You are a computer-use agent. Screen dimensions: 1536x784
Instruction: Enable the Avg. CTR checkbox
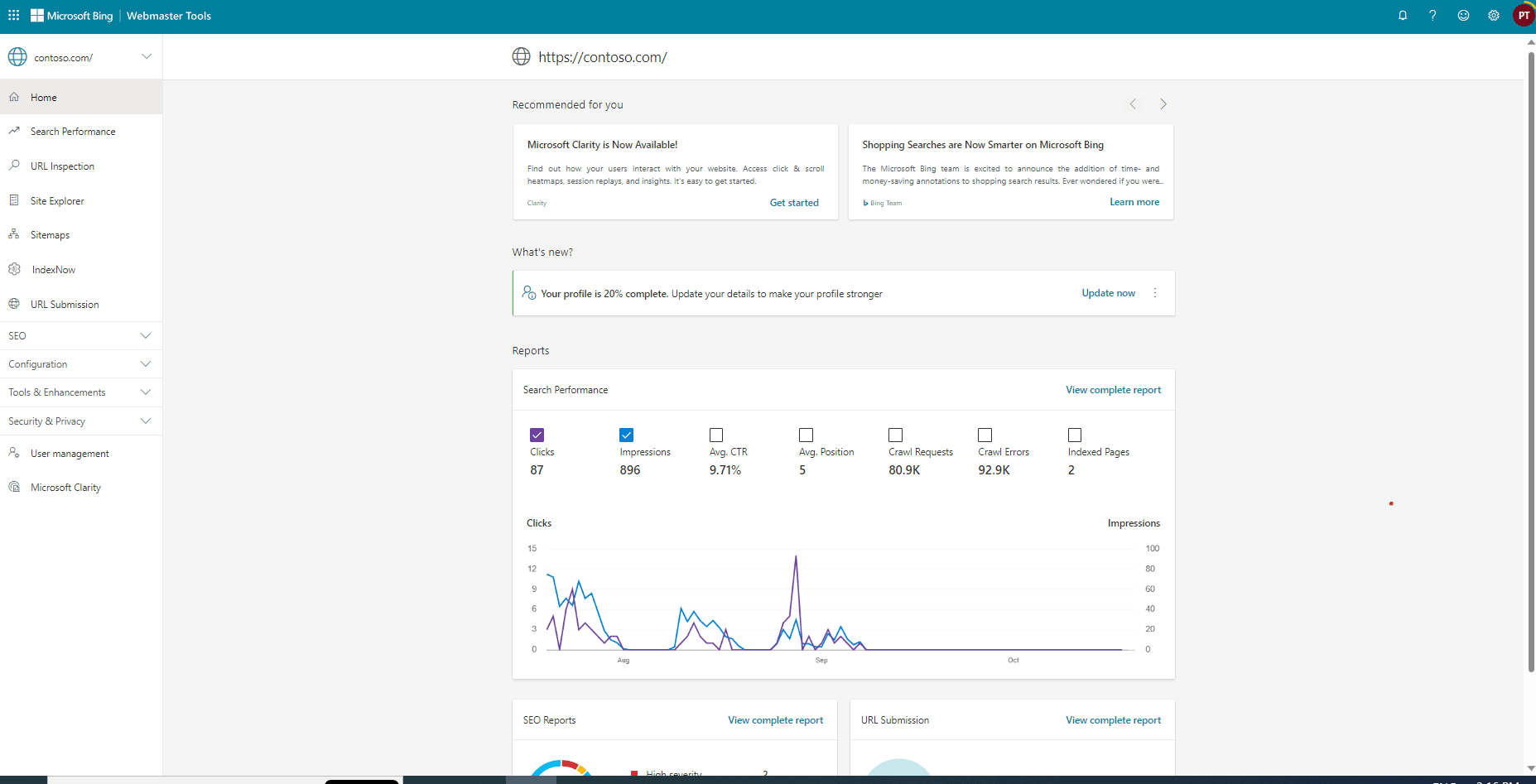716,435
